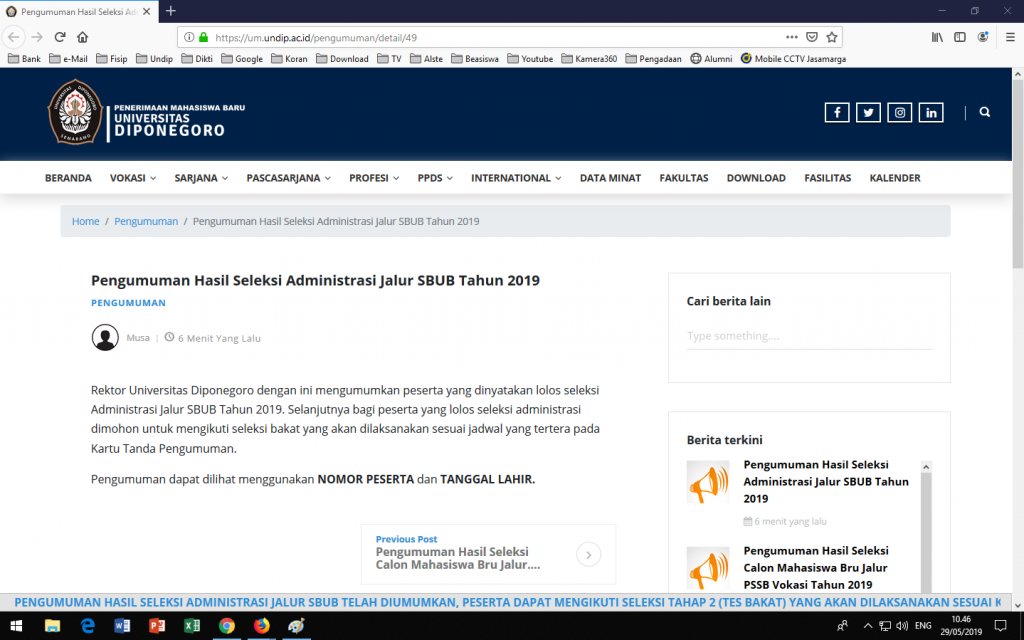Open the PASCASARJANA dropdown

tap(287, 177)
